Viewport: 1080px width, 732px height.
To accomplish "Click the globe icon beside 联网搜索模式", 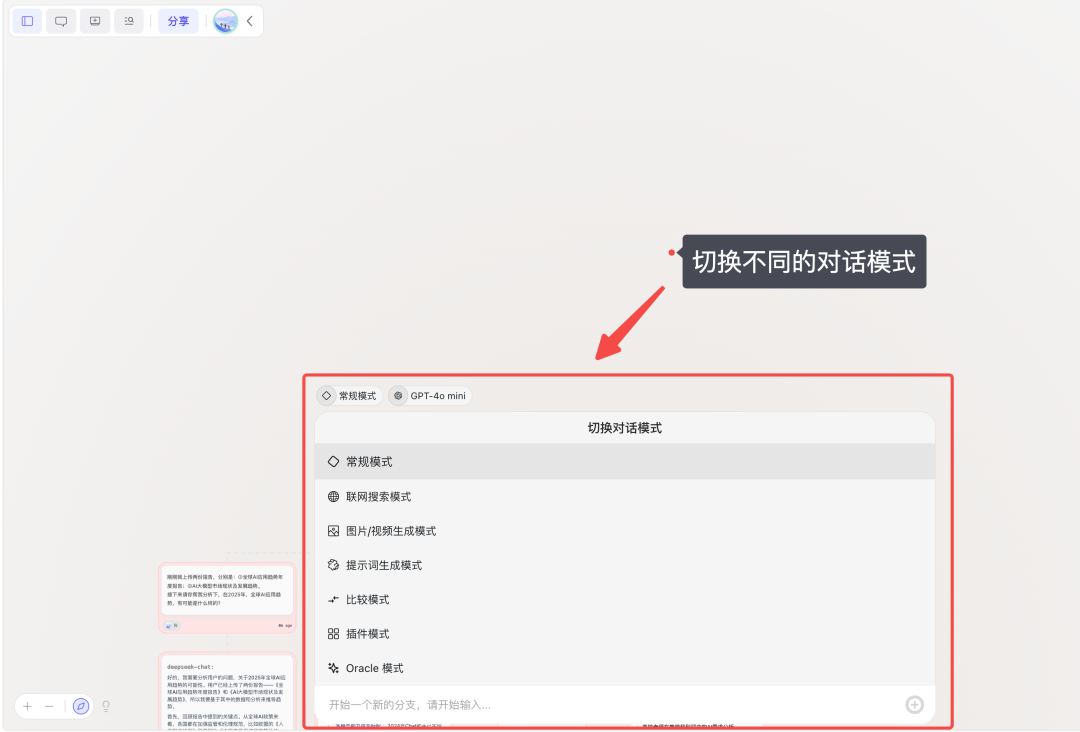I will [x=334, y=496].
